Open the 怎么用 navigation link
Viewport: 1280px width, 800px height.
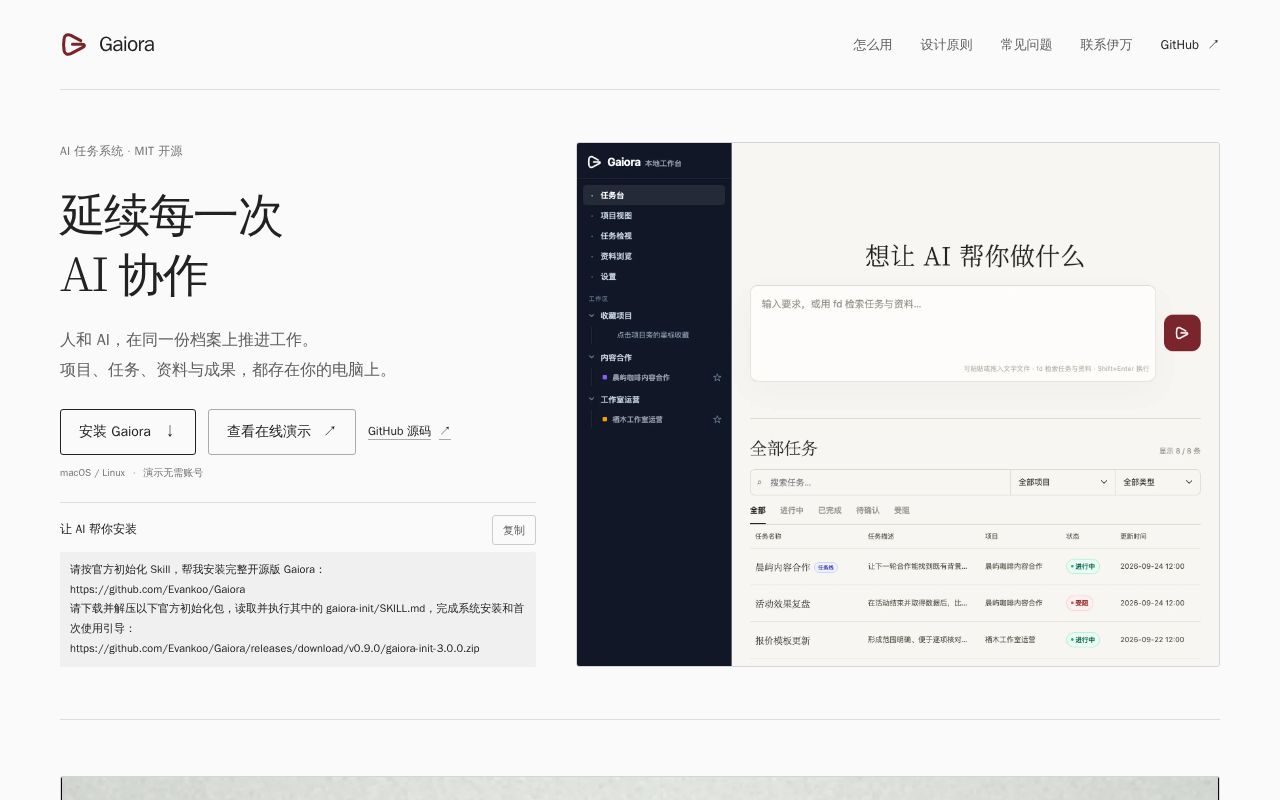(x=872, y=45)
